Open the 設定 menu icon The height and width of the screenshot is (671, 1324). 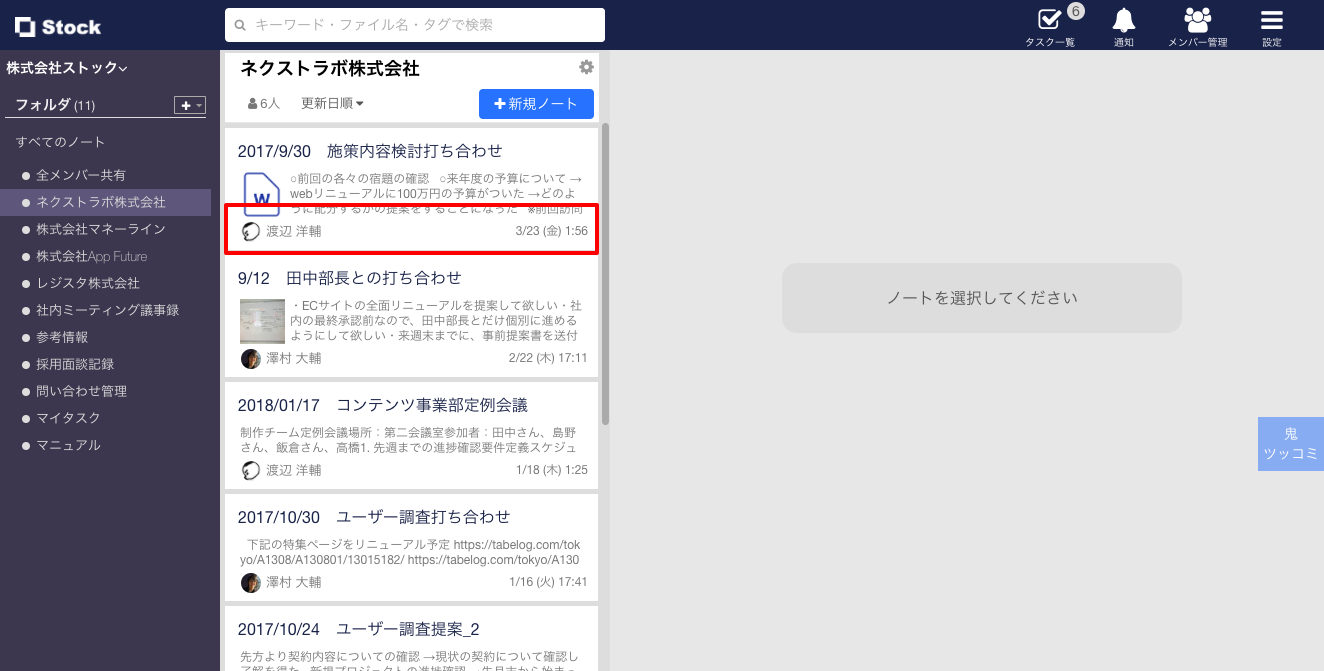tap(1270, 18)
